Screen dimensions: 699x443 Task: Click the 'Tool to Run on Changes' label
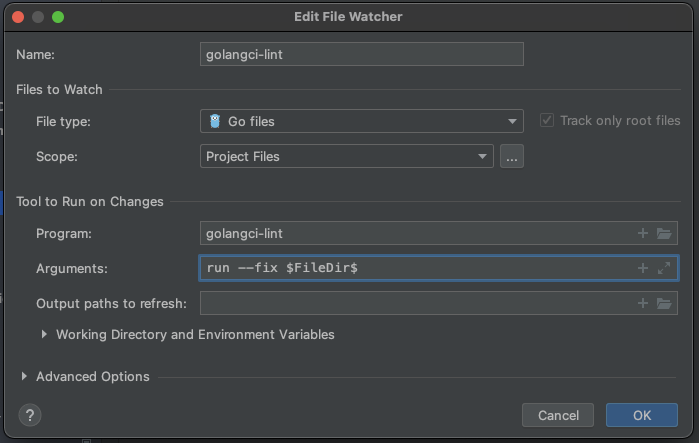coord(90,201)
